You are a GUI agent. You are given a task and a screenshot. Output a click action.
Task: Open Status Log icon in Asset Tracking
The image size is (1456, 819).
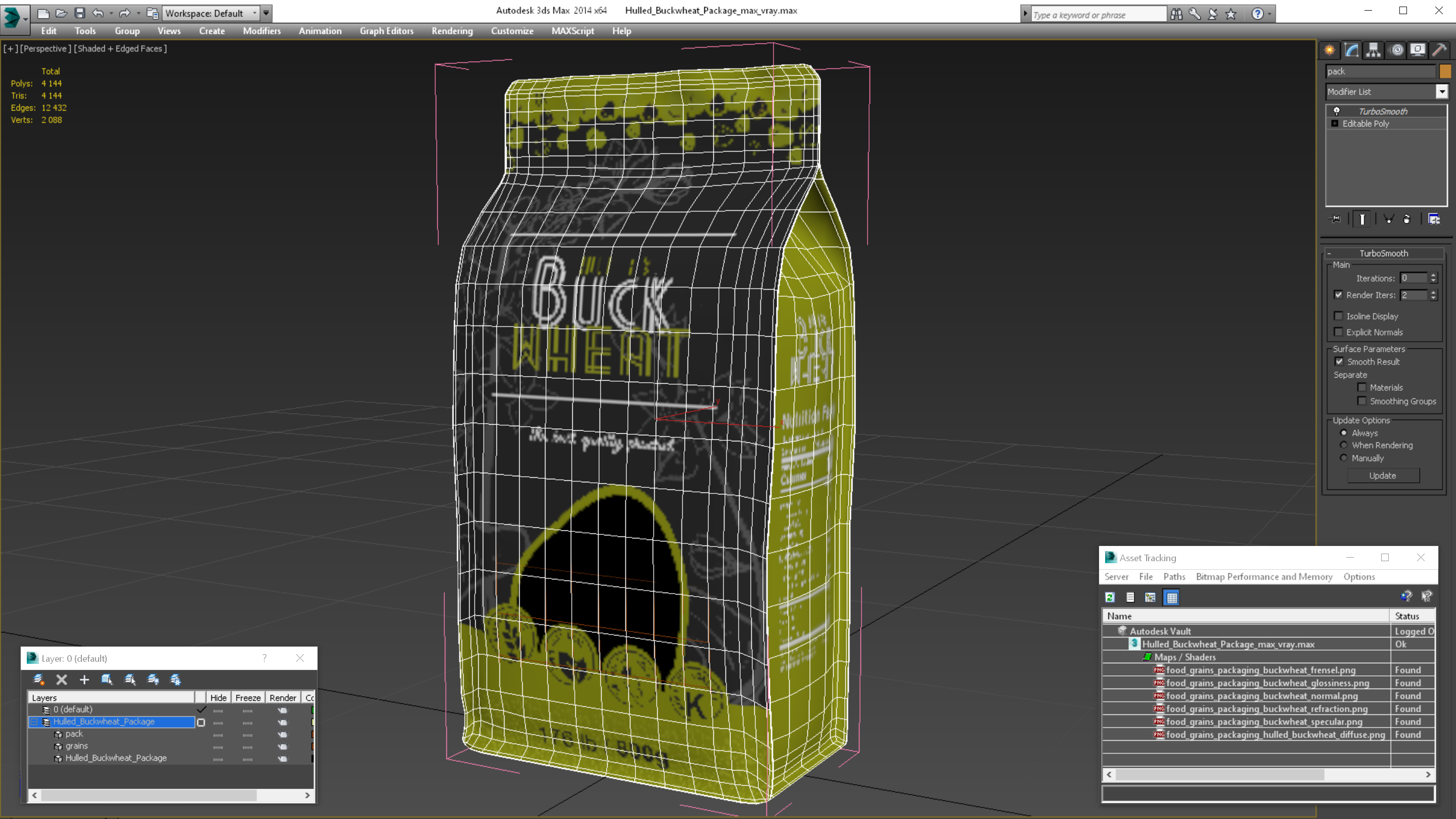coord(1130,597)
